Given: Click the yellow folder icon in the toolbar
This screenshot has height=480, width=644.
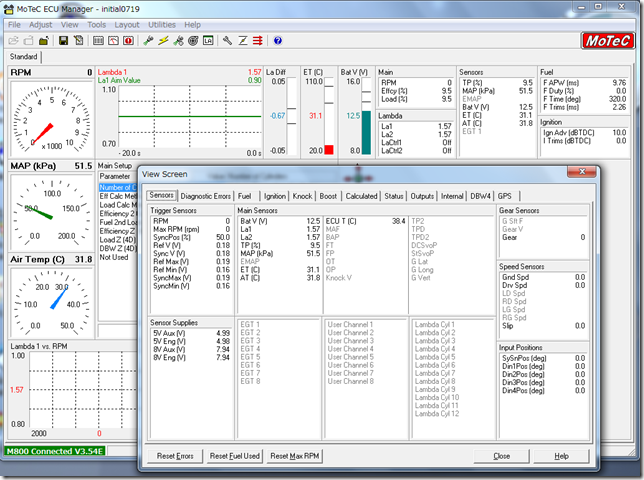Looking at the screenshot, I should coord(44,41).
